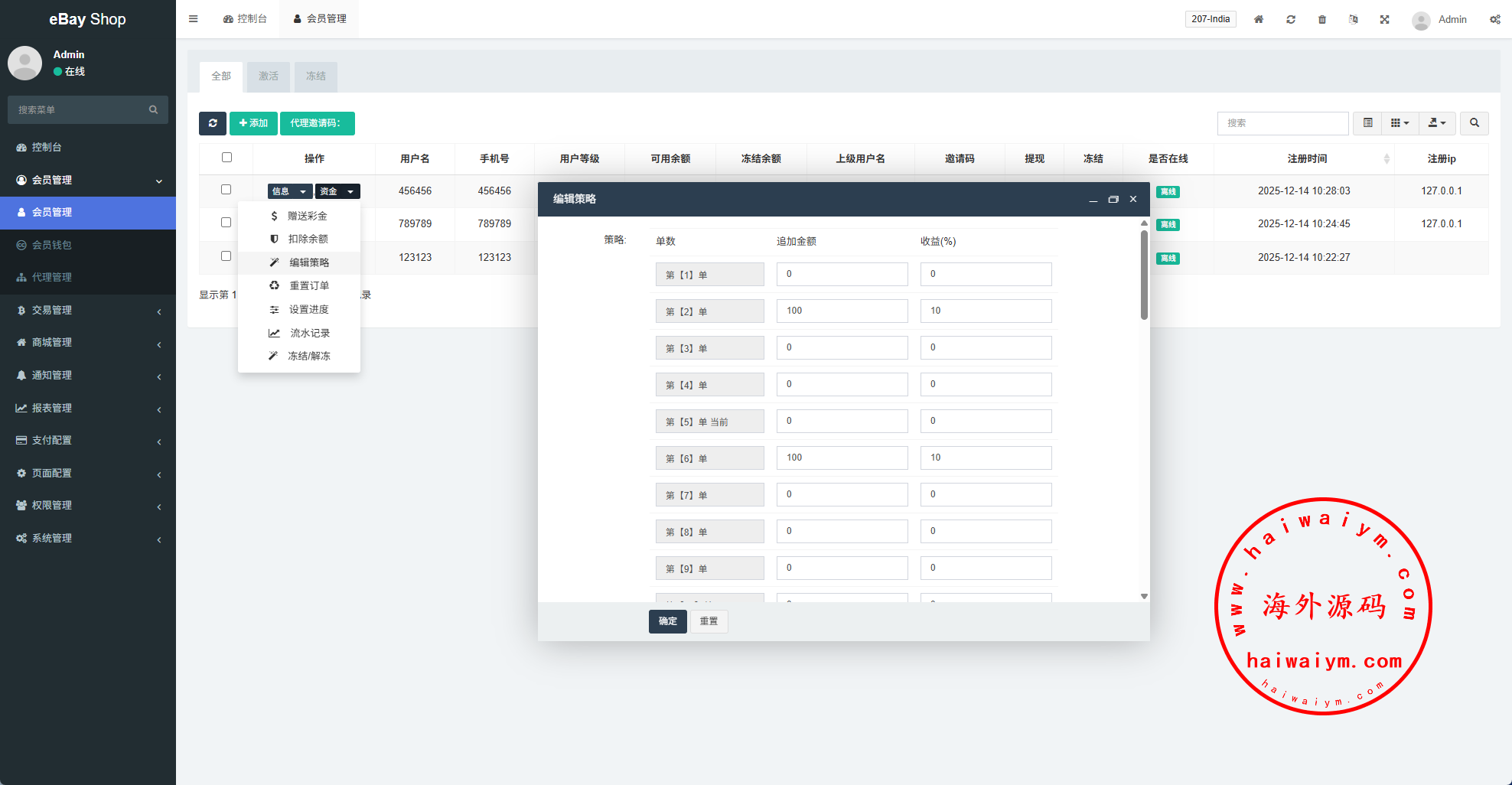Click the table refresh button beside 添加
1512x785 pixels.
212,123
